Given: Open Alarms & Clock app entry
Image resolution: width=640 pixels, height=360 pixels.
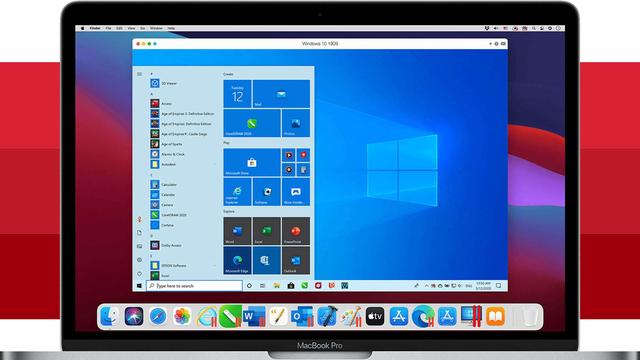Looking at the screenshot, I should pos(167,154).
